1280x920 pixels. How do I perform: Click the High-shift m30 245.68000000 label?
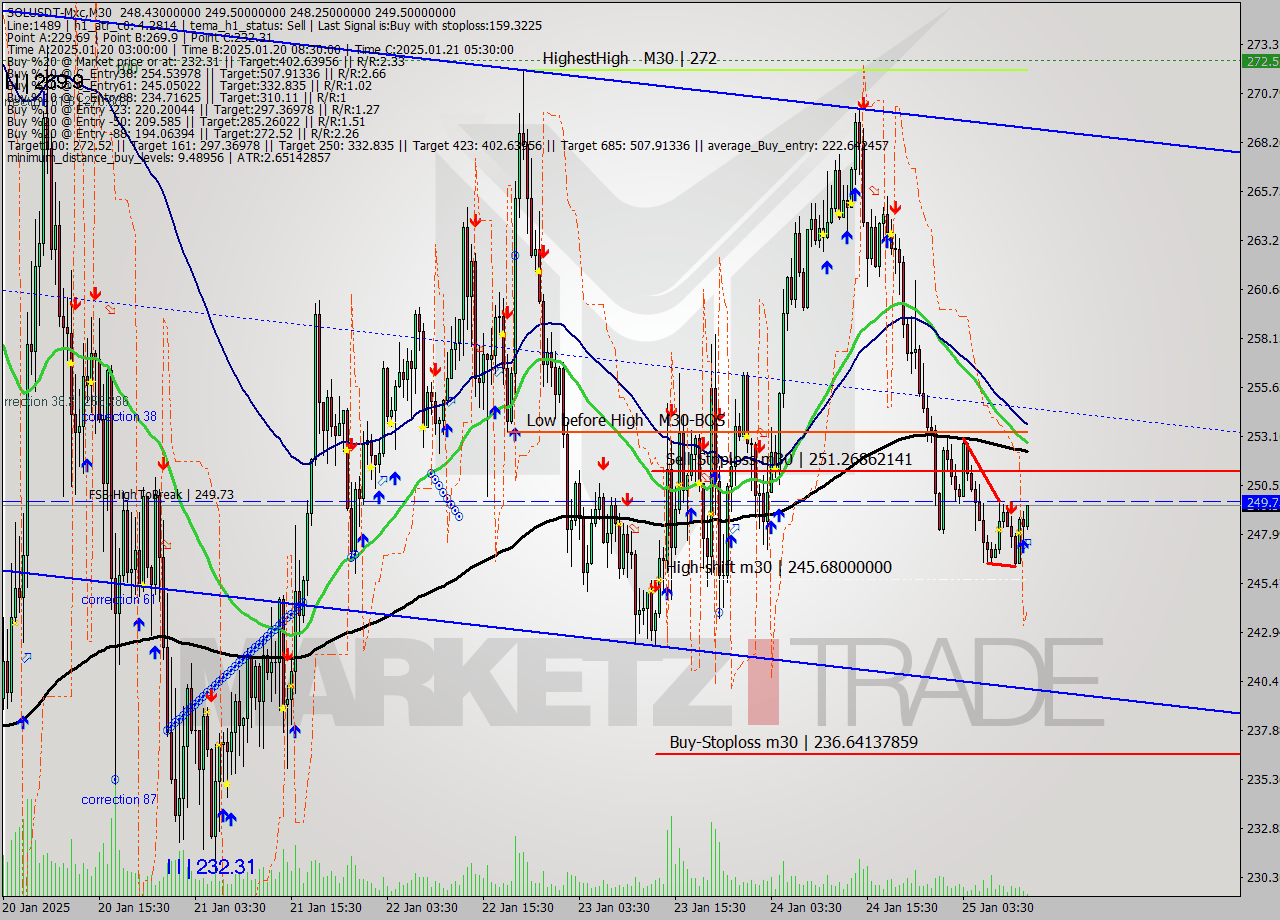[779, 567]
